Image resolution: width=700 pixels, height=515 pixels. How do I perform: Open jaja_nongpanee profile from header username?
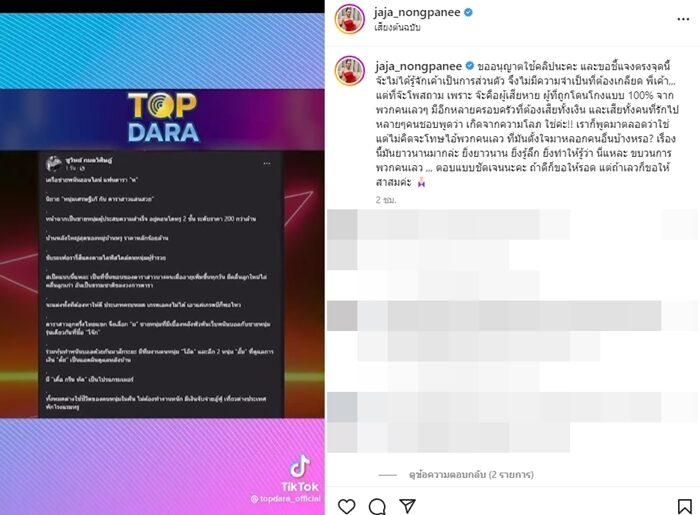click(417, 12)
